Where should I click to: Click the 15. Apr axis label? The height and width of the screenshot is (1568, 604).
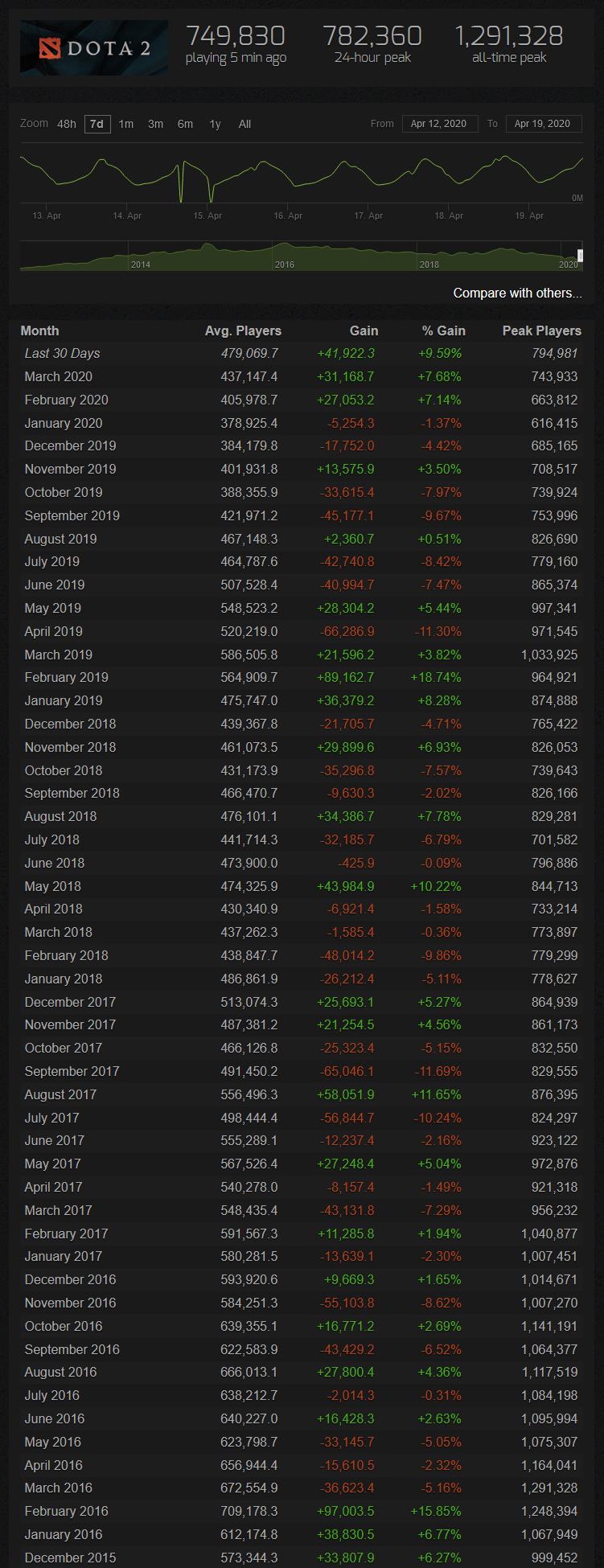tap(207, 215)
